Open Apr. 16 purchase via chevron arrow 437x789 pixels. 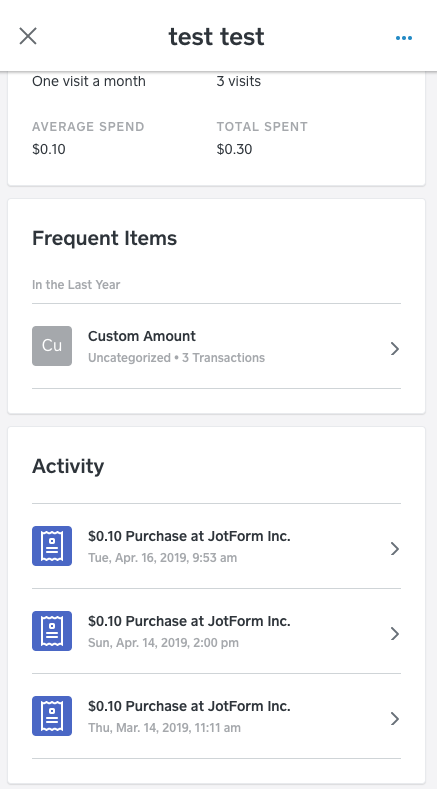[395, 548]
